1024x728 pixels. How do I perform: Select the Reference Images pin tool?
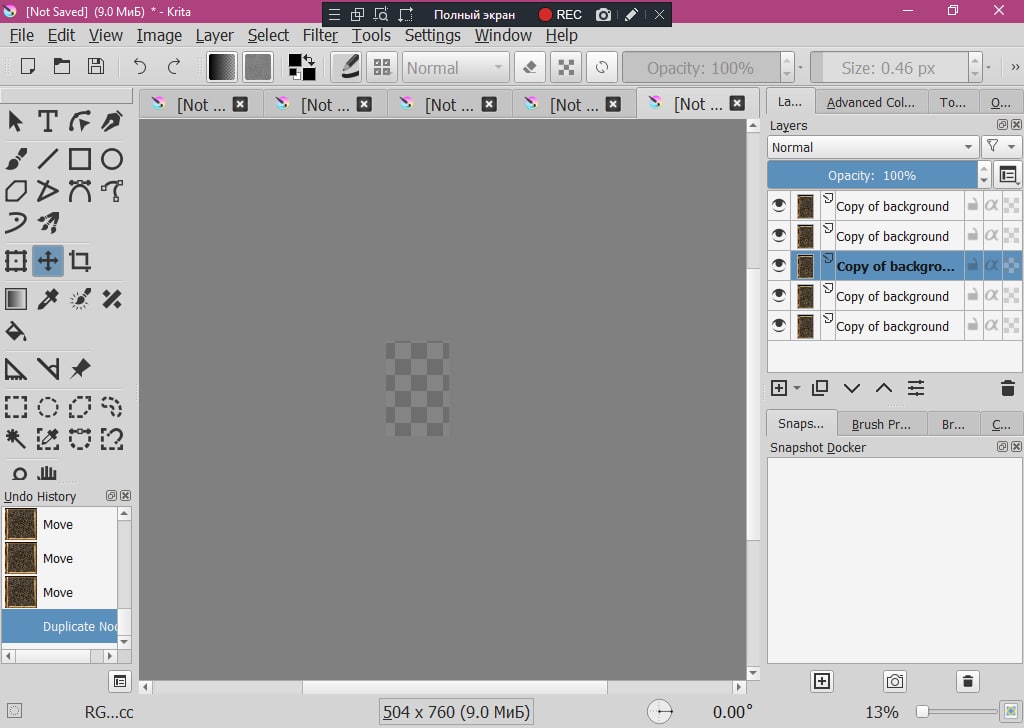point(80,369)
